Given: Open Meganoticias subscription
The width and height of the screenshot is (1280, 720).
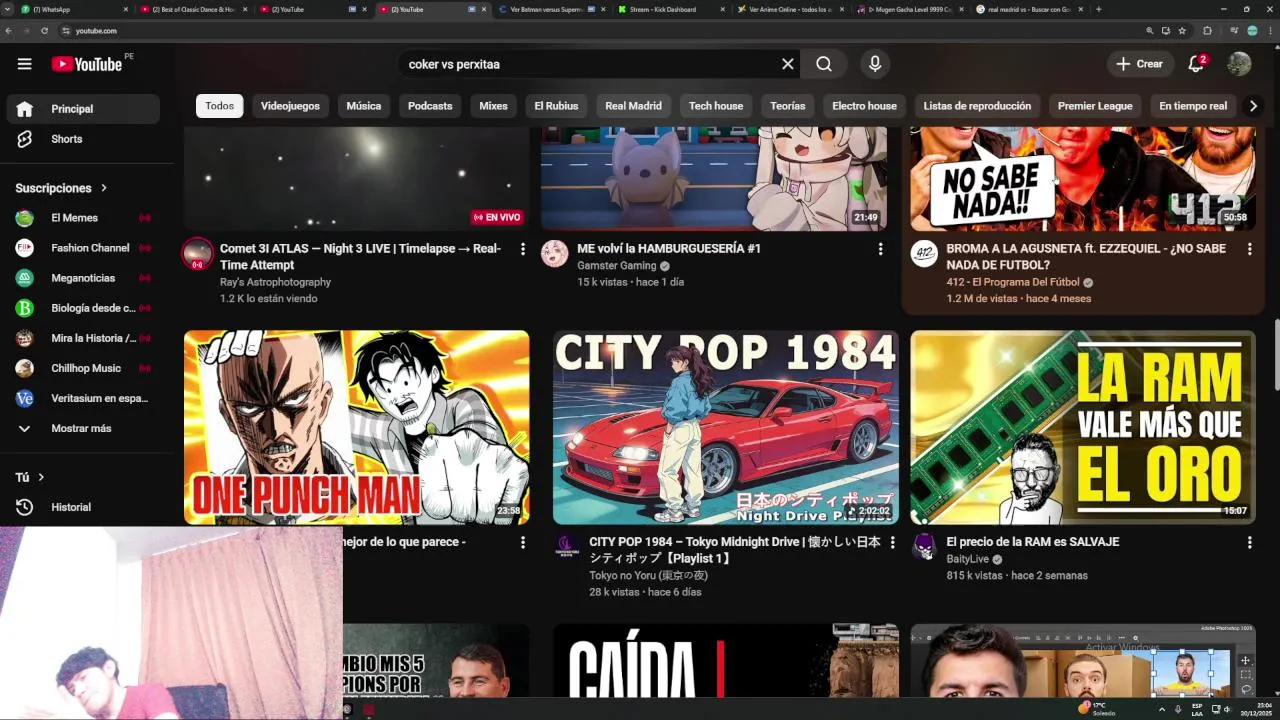Looking at the screenshot, I should [x=84, y=278].
